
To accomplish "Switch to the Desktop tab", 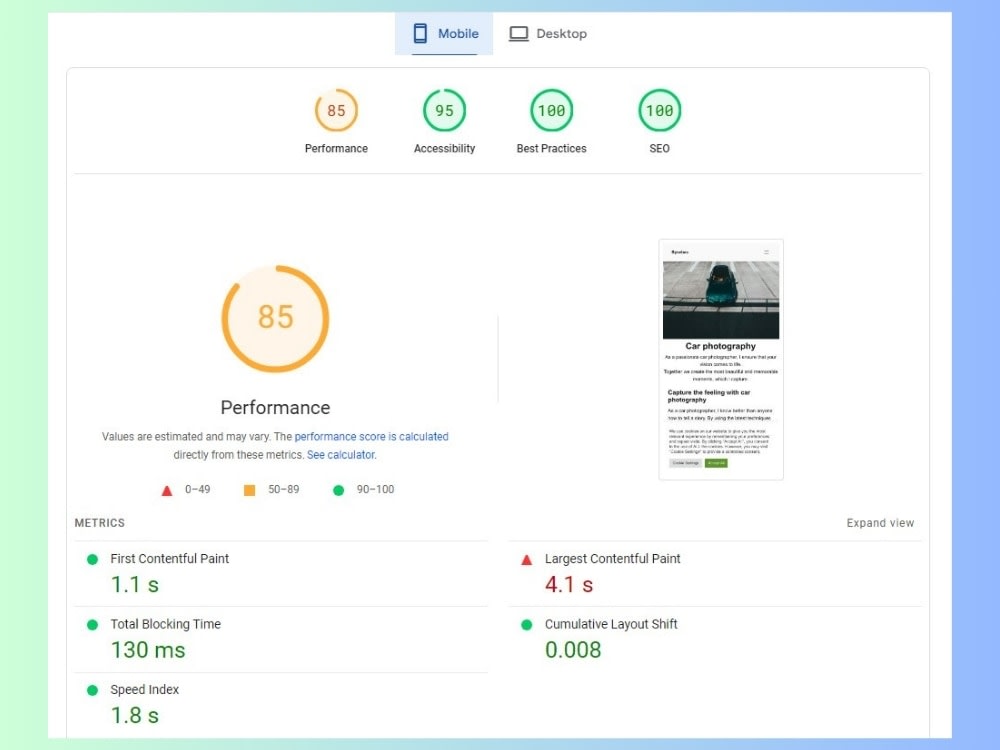I will [547, 34].
